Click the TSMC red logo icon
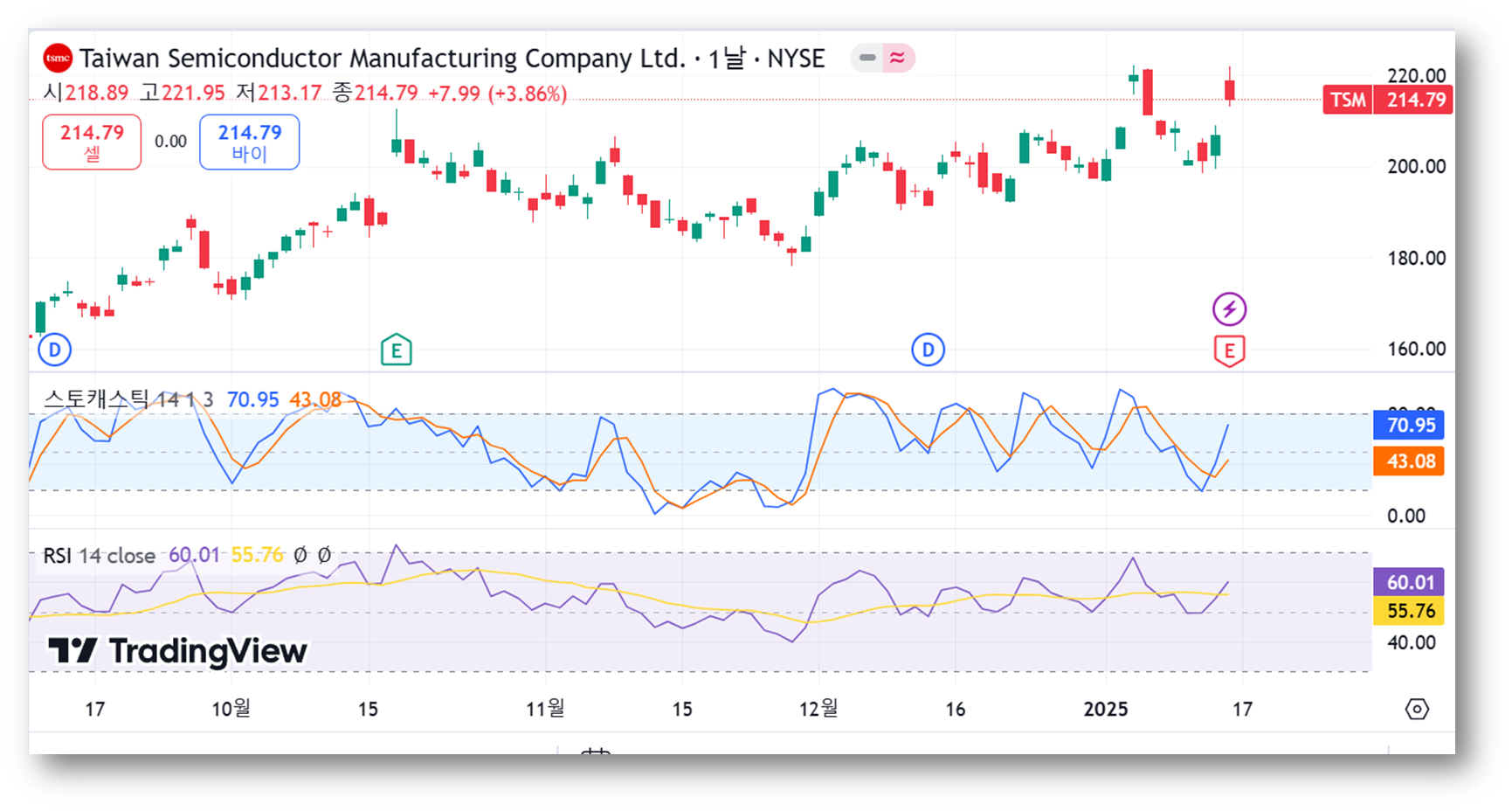 (58, 59)
